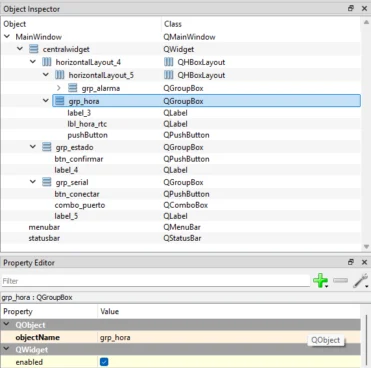The image size is (371, 368).
Task: Collapse the QWidget property section
Action: (6, 349)
